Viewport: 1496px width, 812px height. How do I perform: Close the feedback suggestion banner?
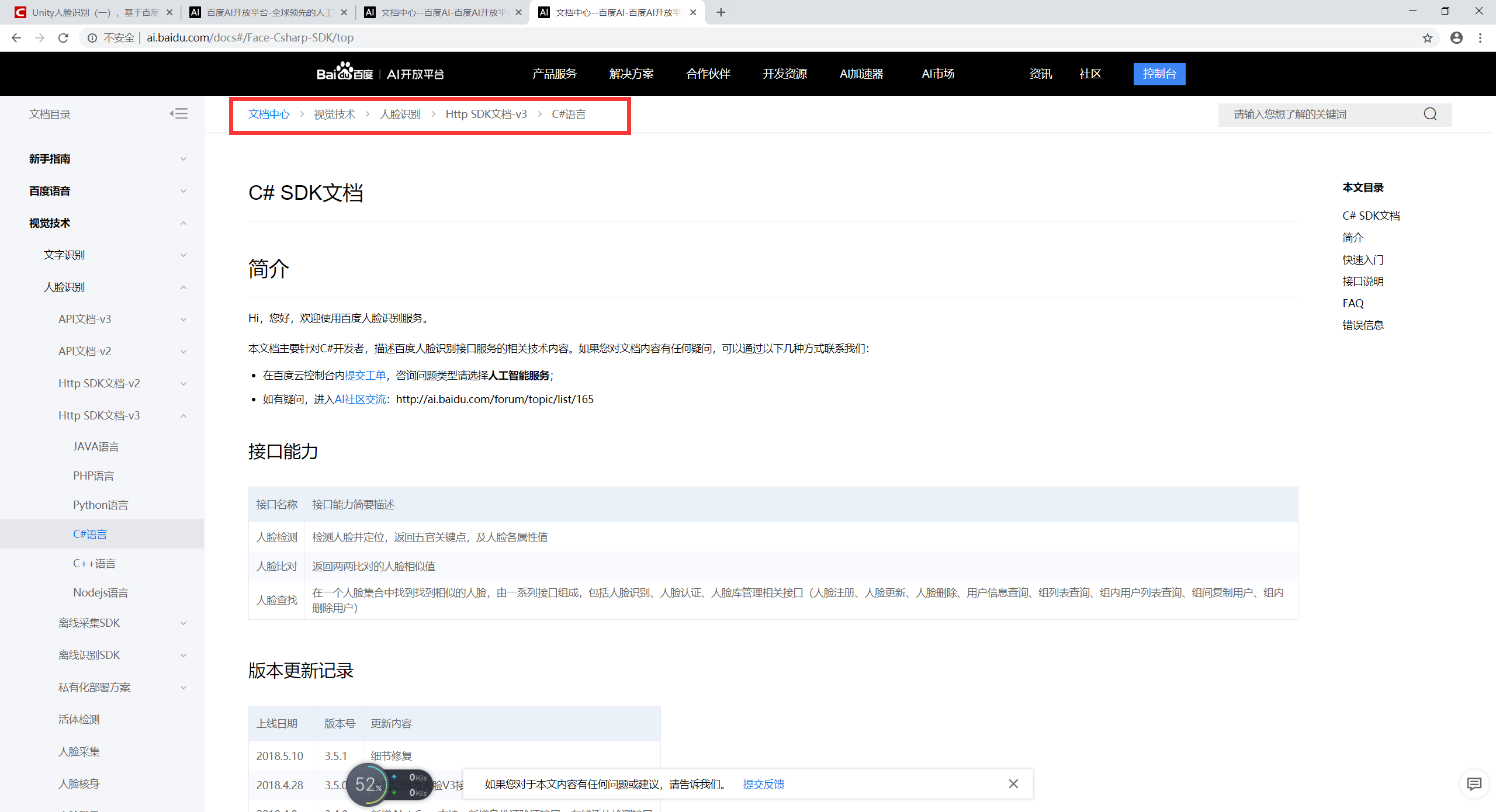tap(1013, 784)
